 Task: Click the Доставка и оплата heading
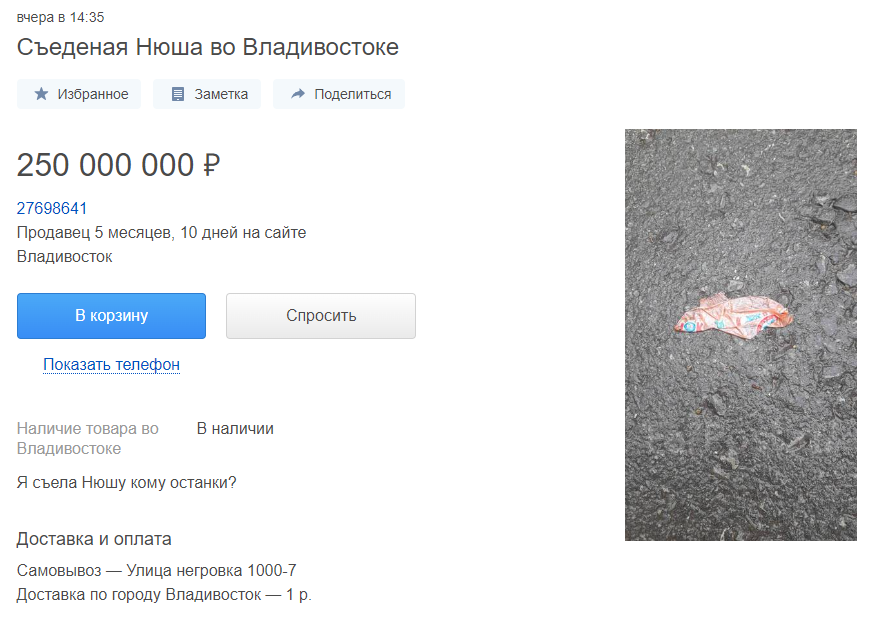[94, 539]
